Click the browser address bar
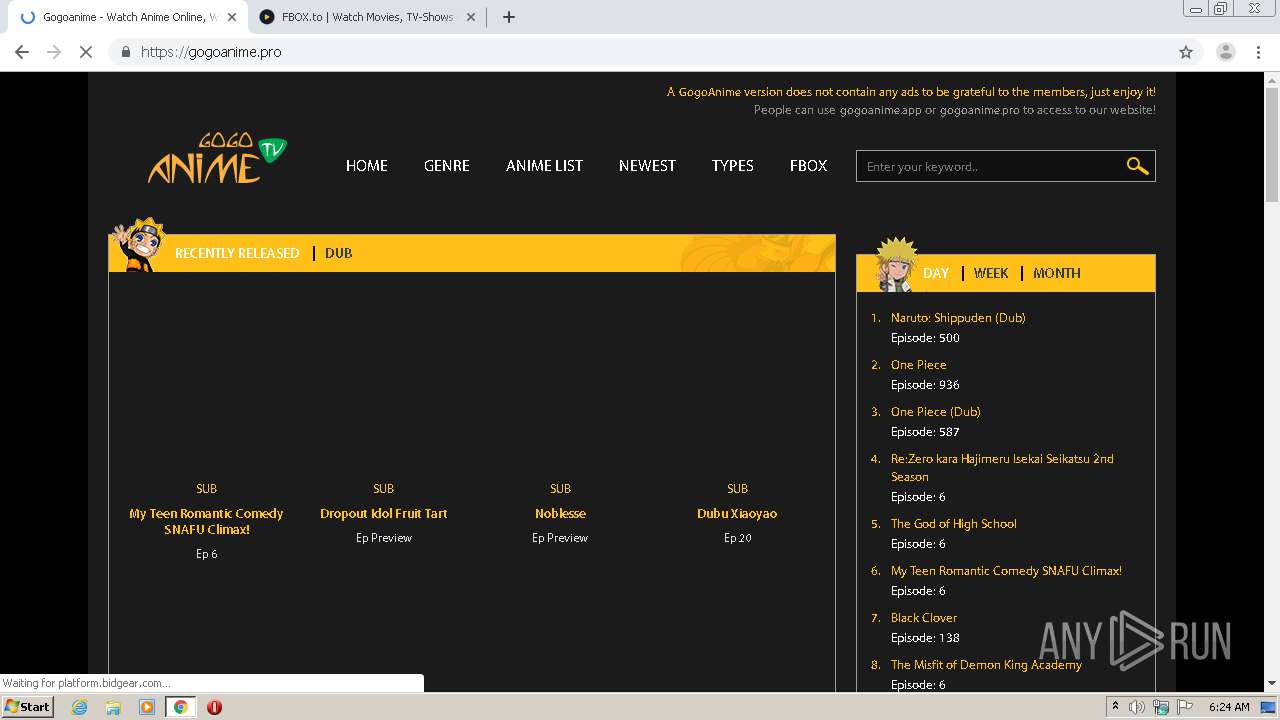Viewport: 1280px width, 720px height. pyautogui.click(x=640, y=52)
